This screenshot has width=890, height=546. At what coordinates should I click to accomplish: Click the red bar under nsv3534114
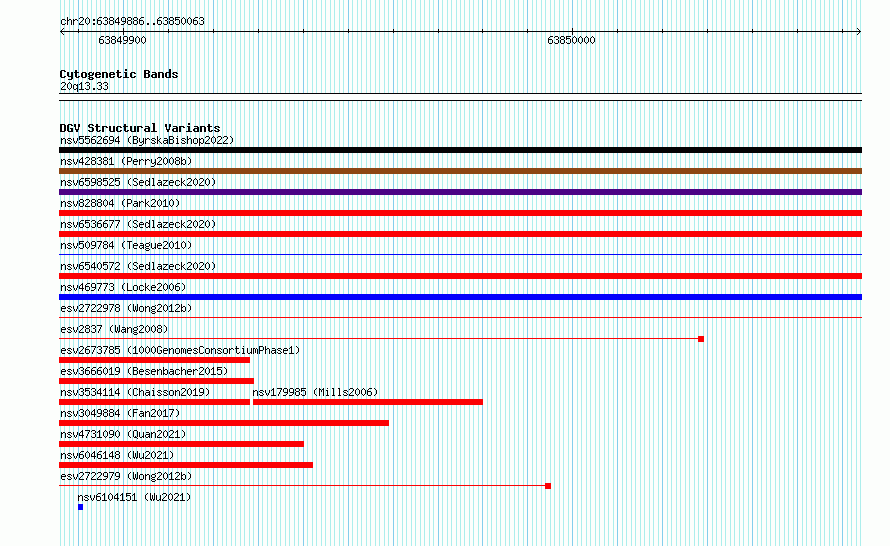154,402
